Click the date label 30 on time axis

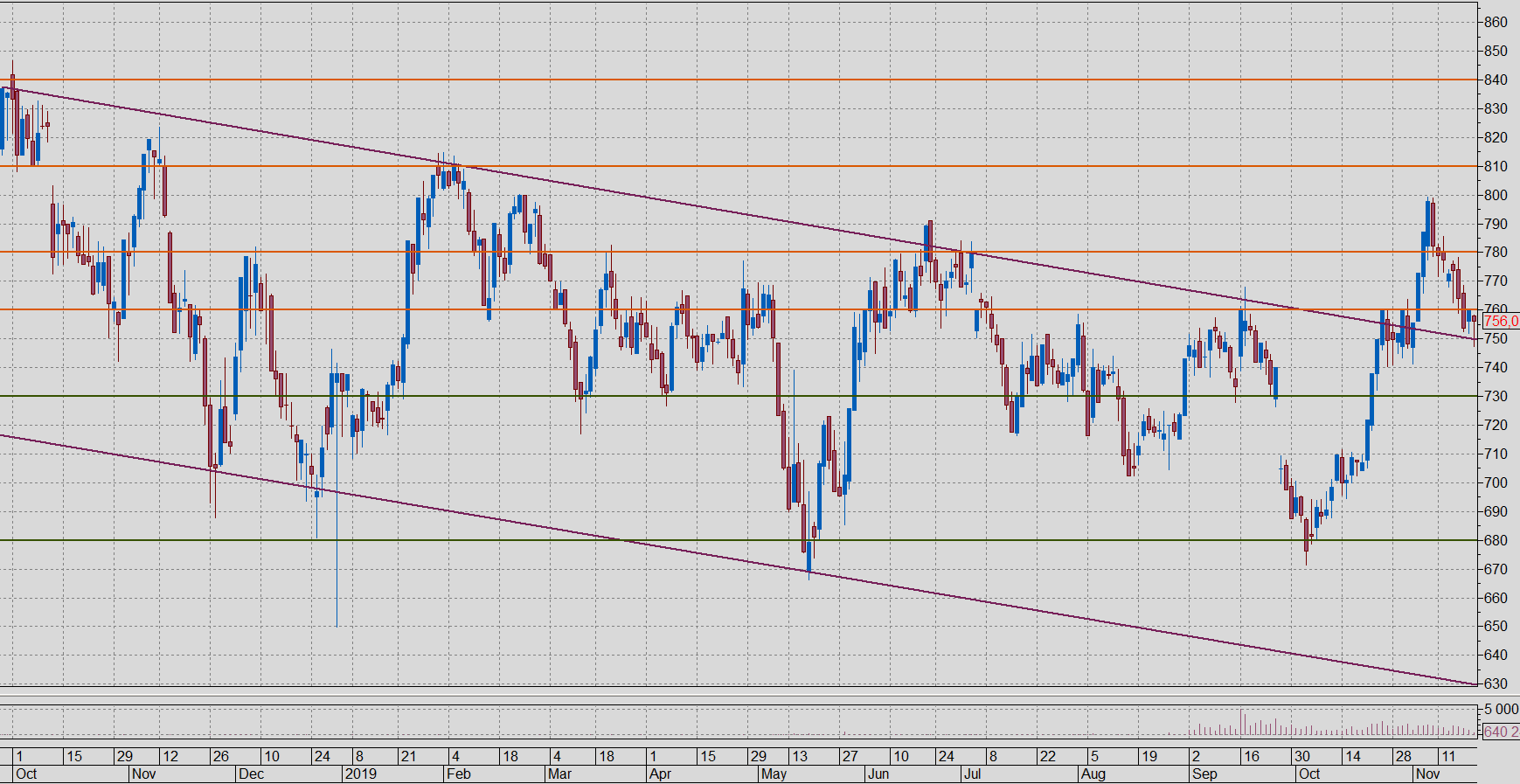click(1302, 756)
